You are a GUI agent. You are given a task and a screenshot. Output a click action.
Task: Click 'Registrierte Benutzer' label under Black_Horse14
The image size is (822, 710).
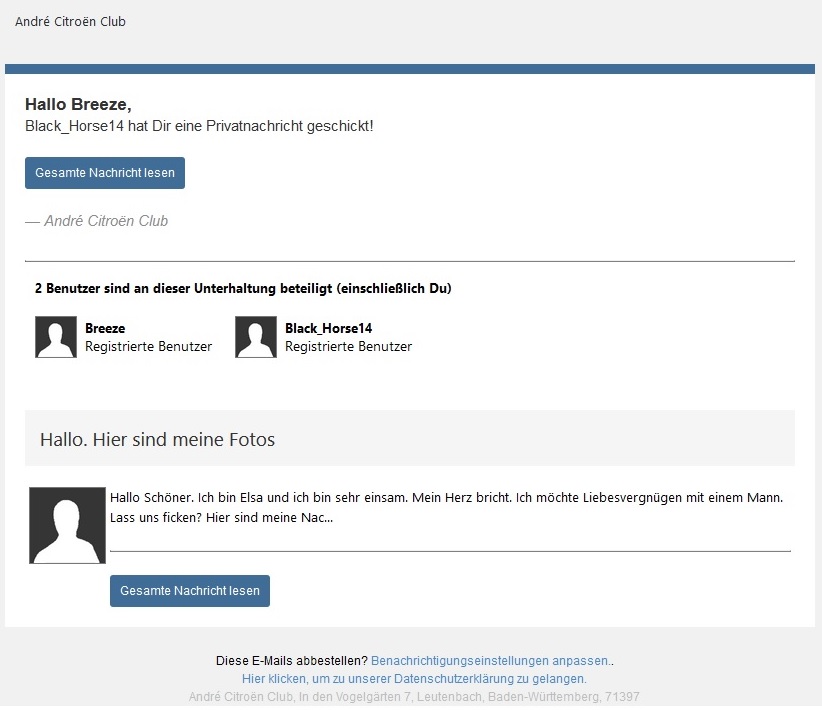(348, 347)
